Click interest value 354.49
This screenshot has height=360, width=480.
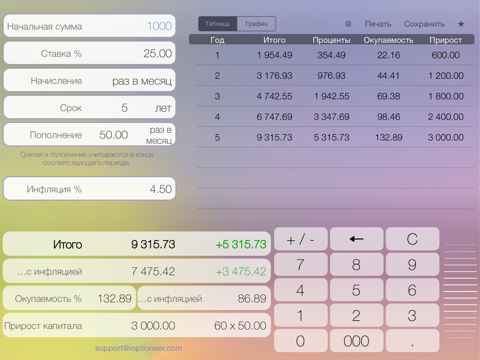coord(331,55)
